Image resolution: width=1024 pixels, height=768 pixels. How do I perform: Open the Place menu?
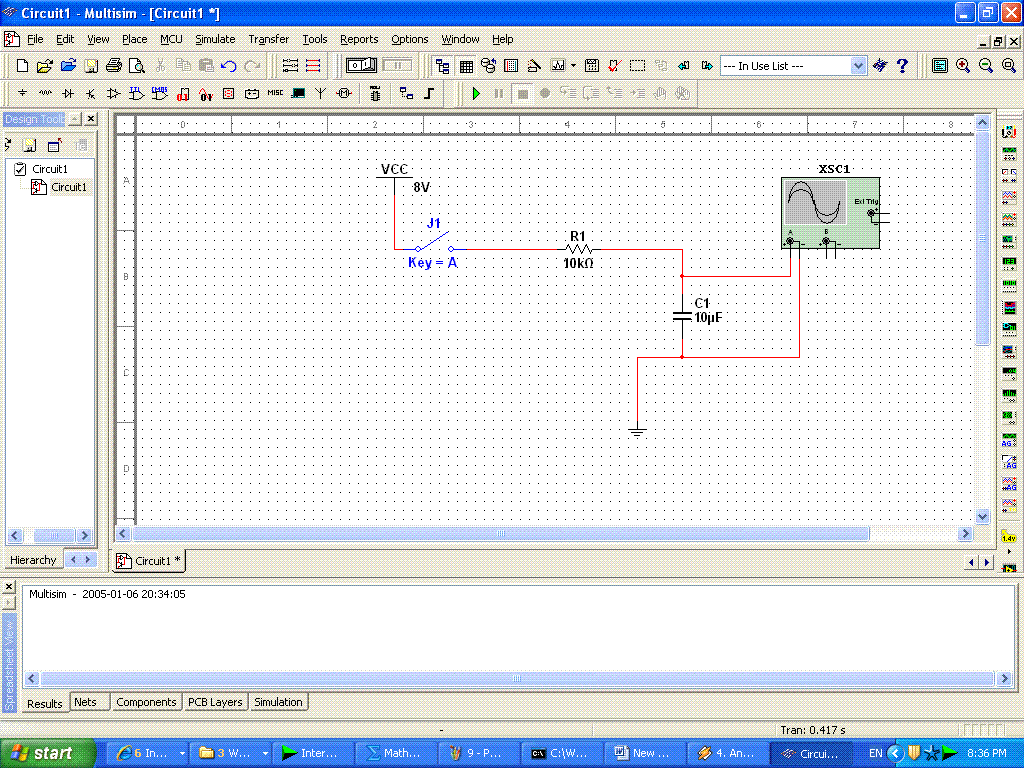135,39
